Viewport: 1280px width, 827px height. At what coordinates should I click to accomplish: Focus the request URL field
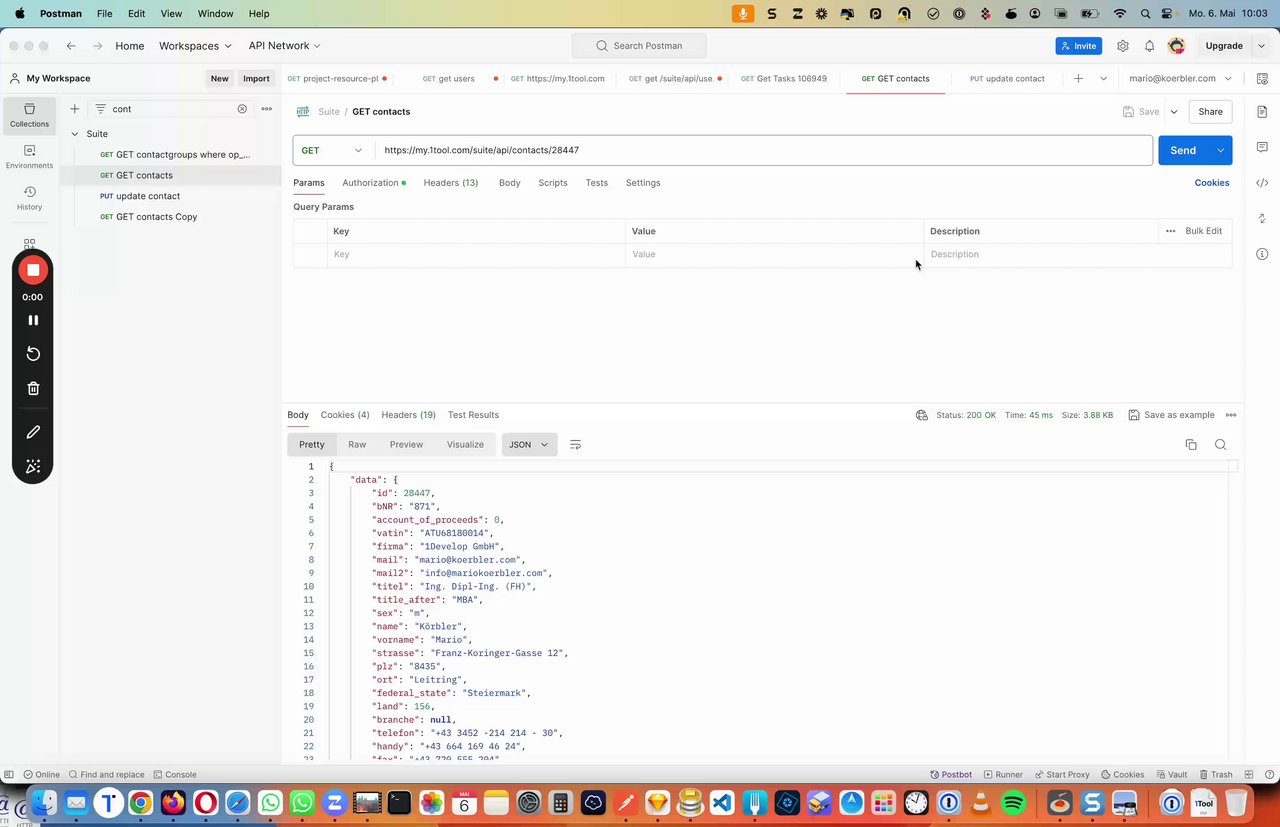pos(764,150)
